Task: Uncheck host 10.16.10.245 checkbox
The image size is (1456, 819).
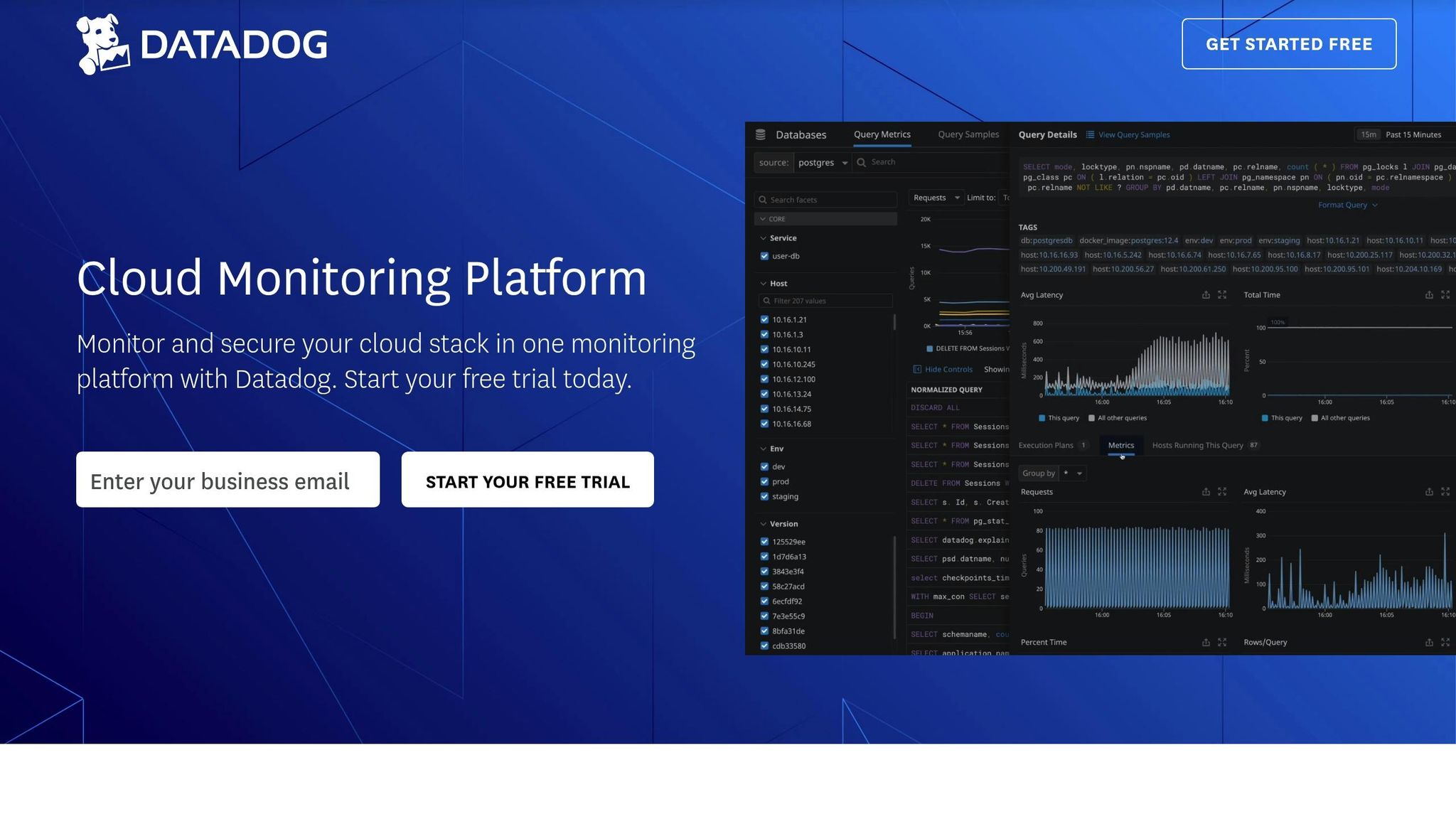Action: click(764, 364)
